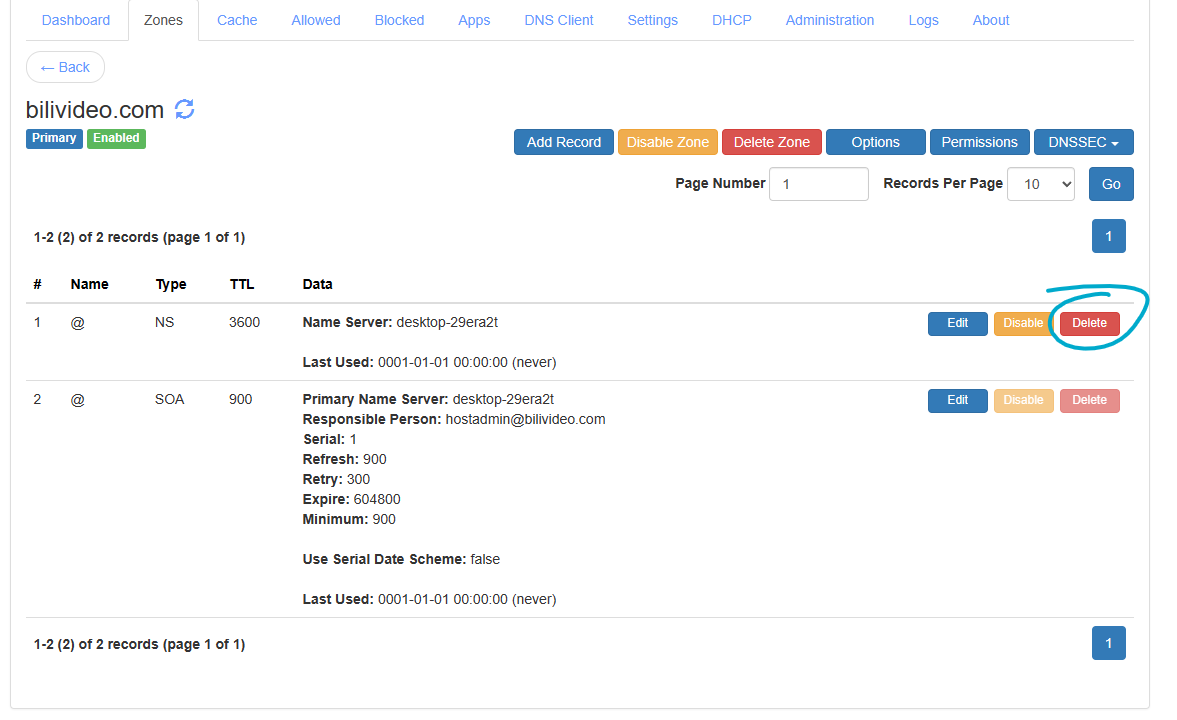Click the Data column header
Screen dimensions: 1177x720
click(318, 285)
